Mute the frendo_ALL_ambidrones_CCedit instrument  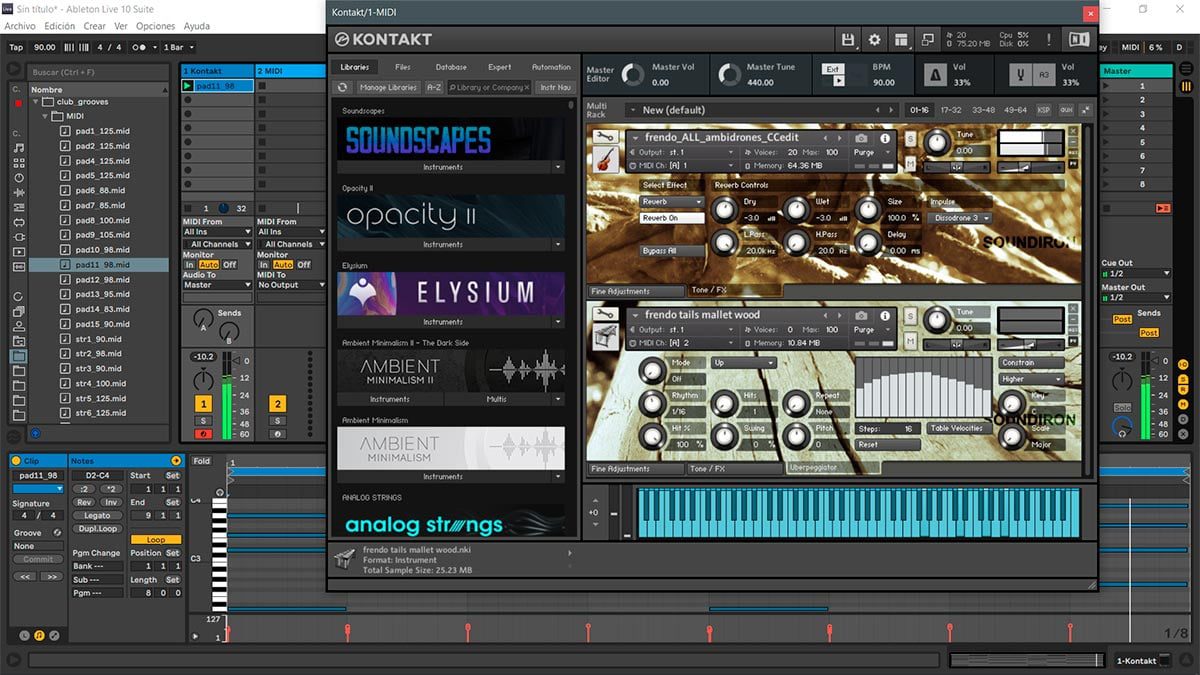[x=911, y=163]
